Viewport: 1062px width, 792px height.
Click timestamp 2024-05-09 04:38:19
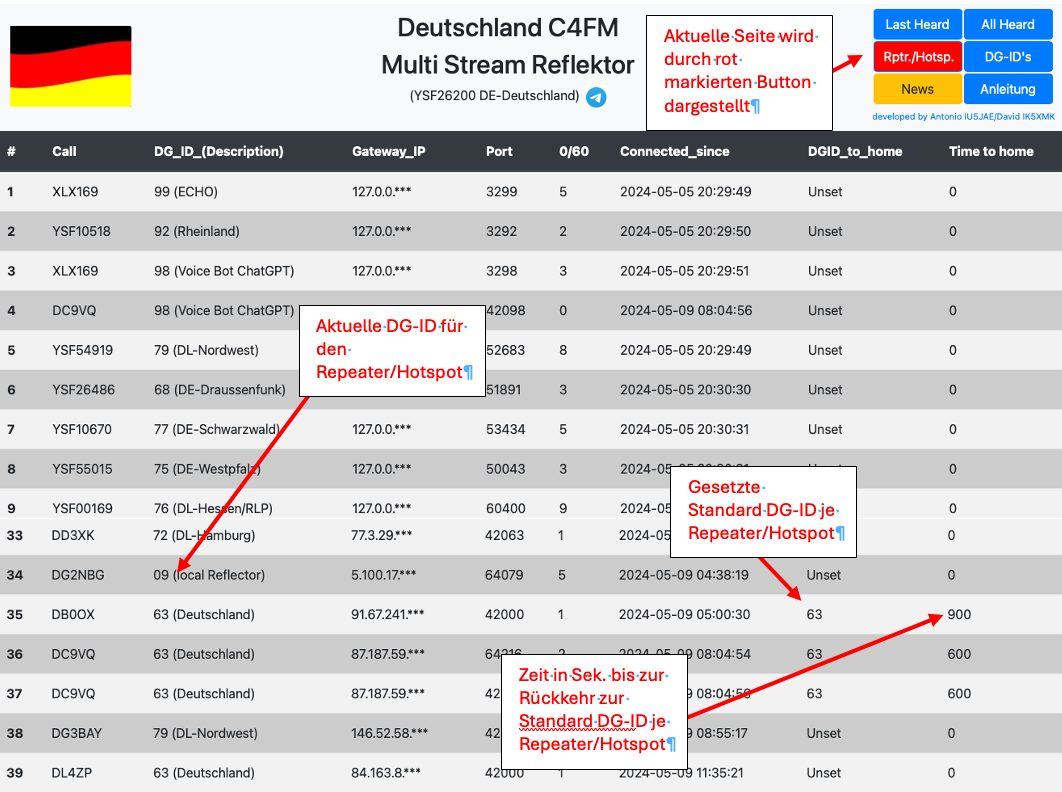(683, 575)
